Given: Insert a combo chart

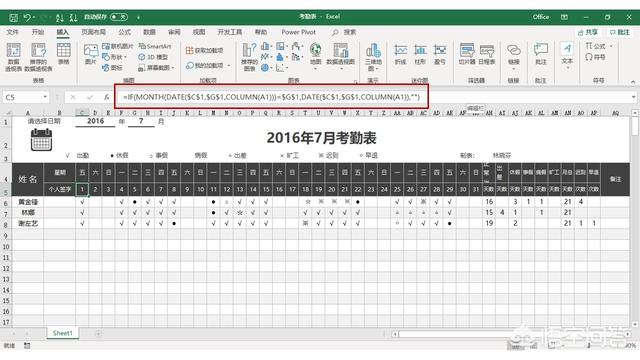Looking at the screenshot, I should (297, 57).
